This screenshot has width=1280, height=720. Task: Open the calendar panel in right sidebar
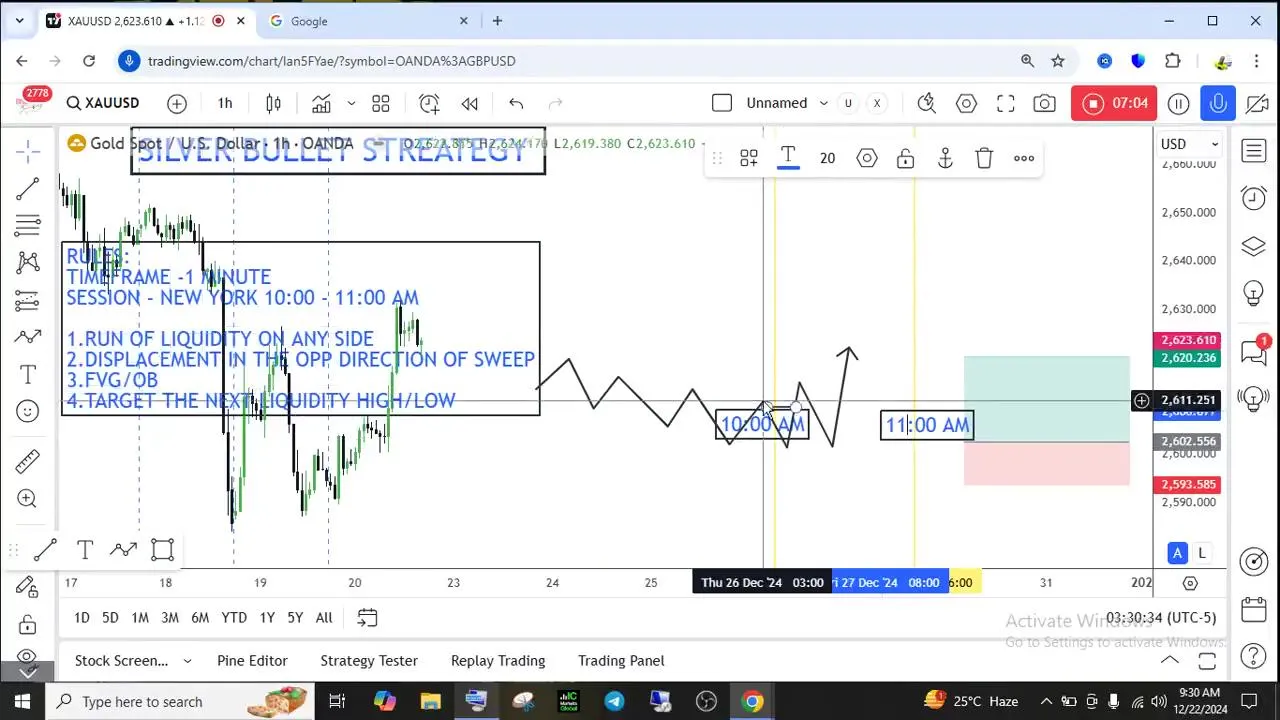(x=1253, y=609)
